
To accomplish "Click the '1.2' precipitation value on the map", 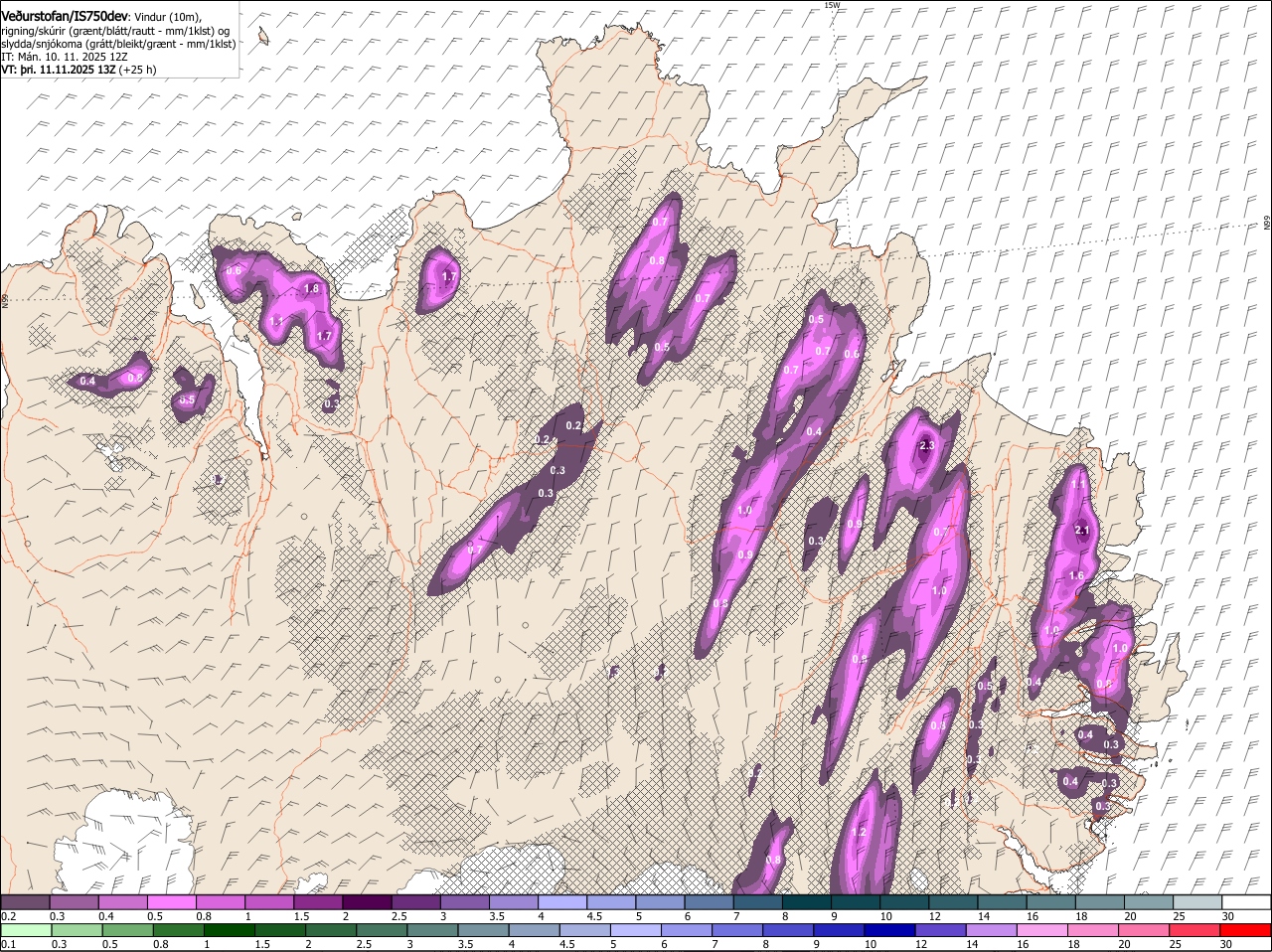I will point(860,833).
